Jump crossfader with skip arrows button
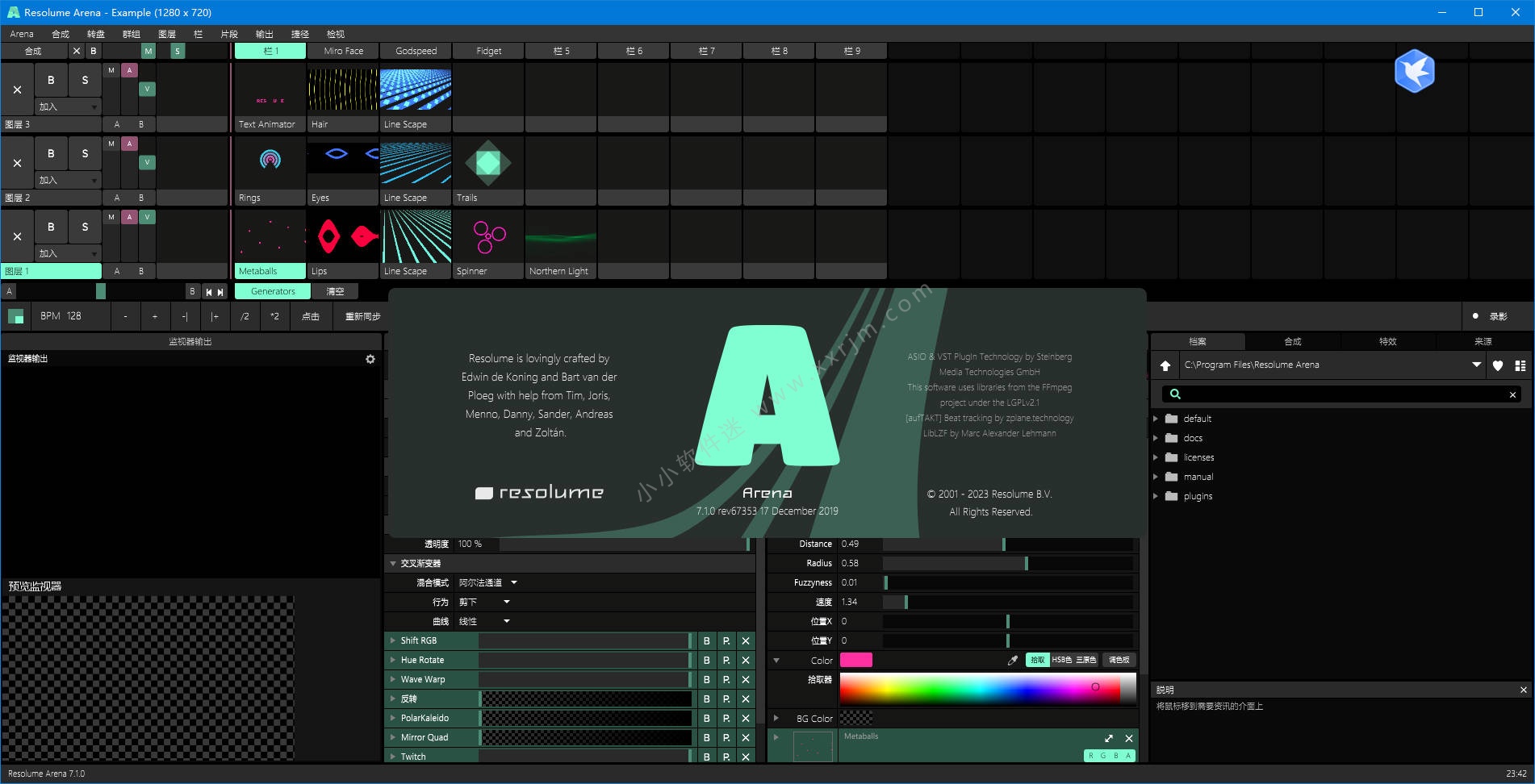 pos(215,291)
